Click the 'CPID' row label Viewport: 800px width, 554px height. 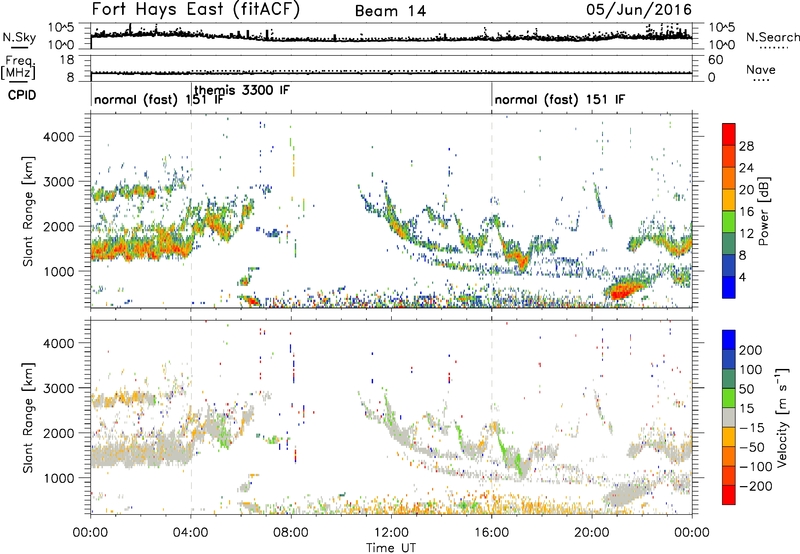tap(22, 95)
